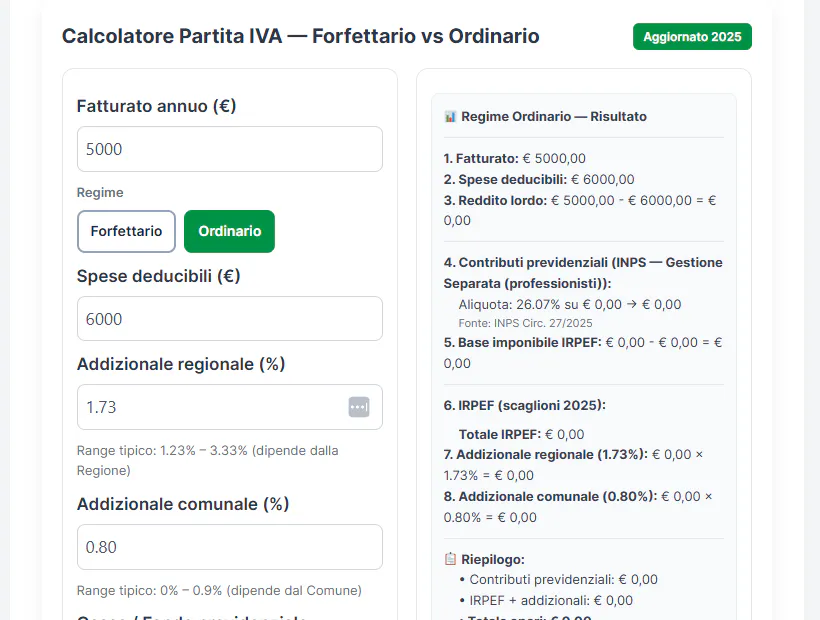The height and width of the screenshot is (620, 820).
Task: Click 'Fonte: INPS Circ. 27/2025' note
Action: (x=526, y=323)
